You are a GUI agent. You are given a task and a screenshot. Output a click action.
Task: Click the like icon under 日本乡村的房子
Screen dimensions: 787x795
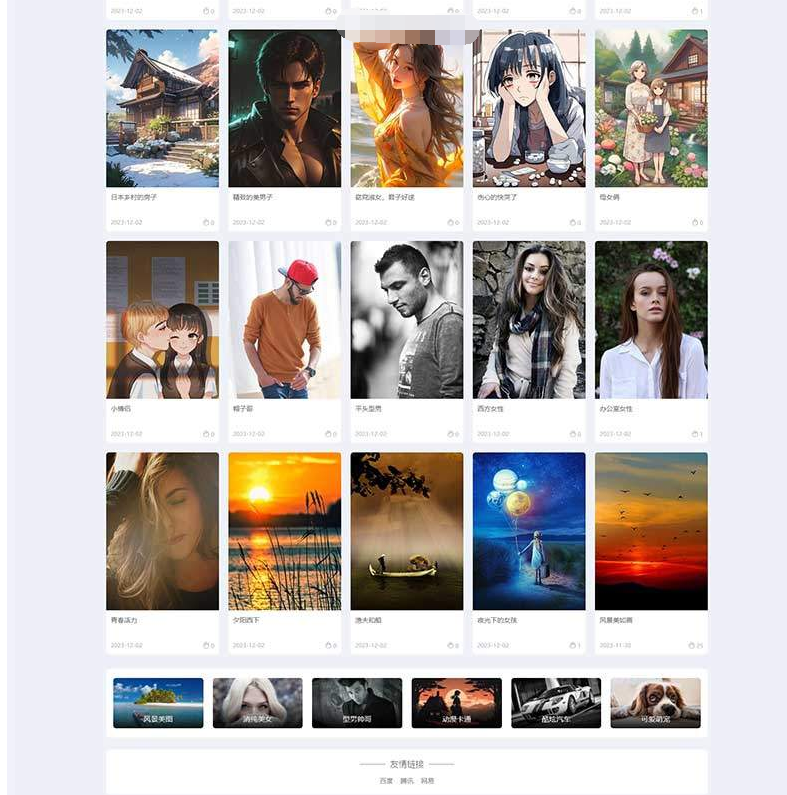(206, 223)
